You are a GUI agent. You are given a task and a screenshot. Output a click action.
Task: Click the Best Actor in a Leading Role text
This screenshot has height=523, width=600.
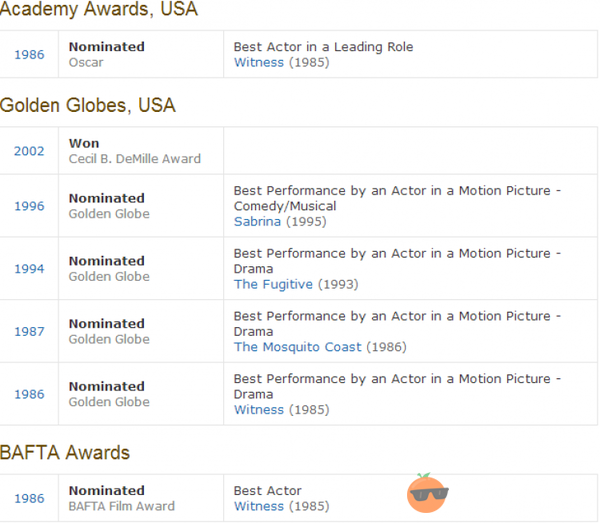[x=323, y=47]
